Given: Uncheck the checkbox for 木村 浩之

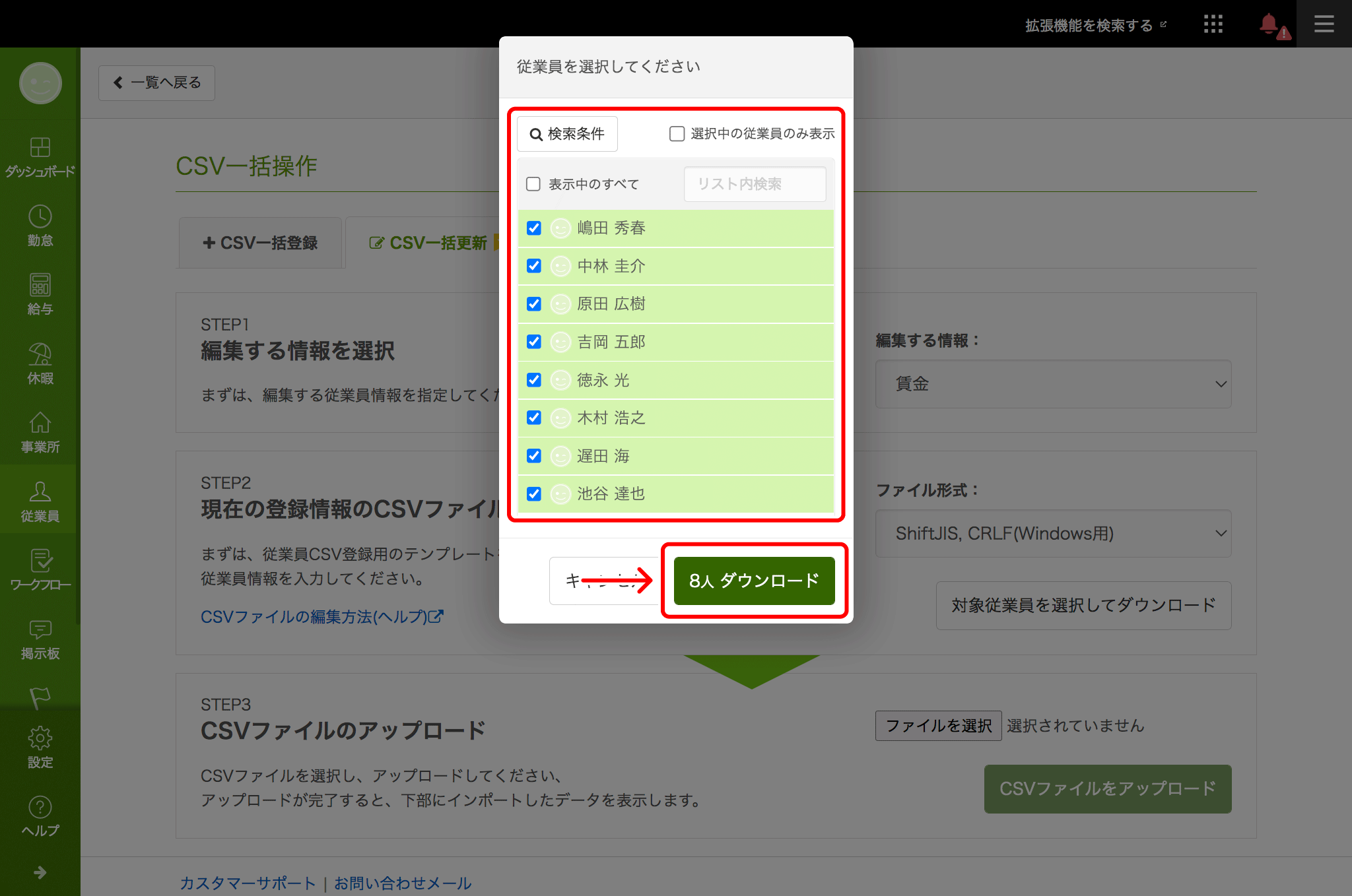Looking at the screenshot, I should click(x=534, y=418).
